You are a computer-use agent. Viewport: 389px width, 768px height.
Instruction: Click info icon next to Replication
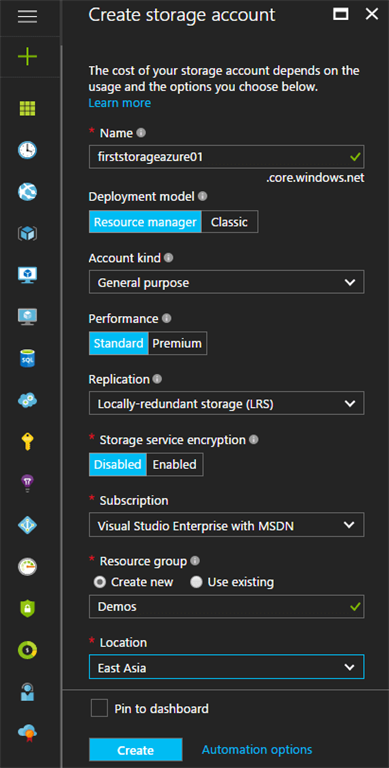pos(157,379)
